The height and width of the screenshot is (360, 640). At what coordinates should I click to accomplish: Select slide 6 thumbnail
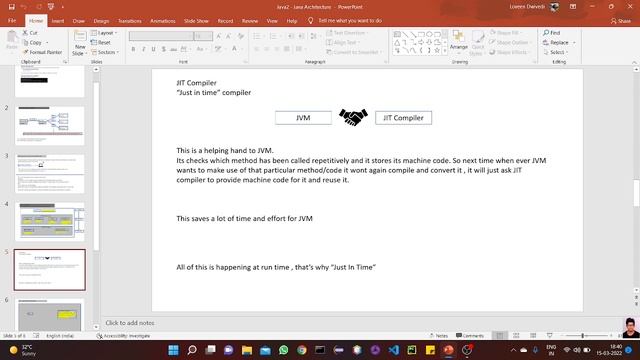click(x=50, y=315)
